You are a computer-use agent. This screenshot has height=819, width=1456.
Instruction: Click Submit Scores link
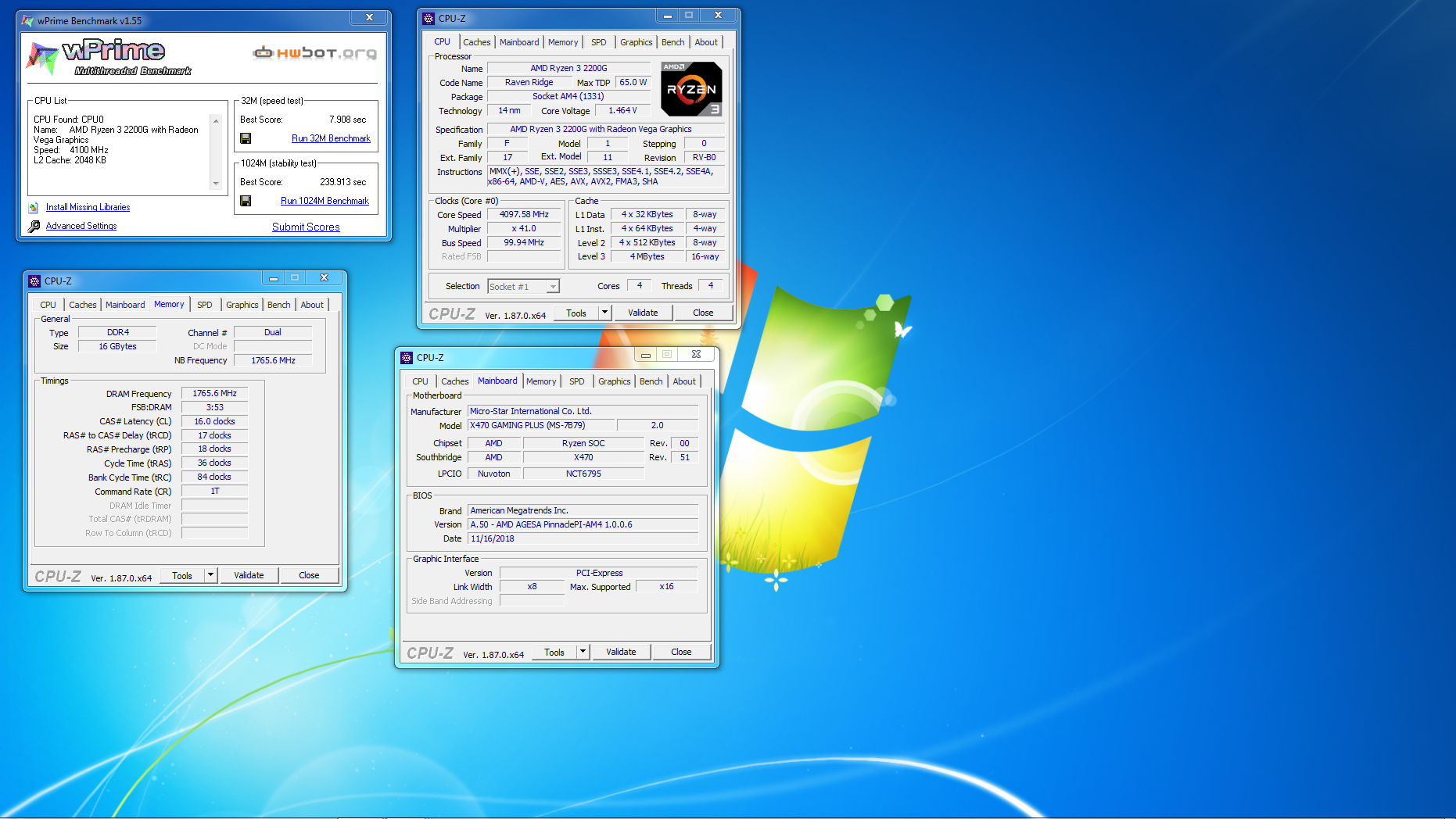(x=306, y=227)
